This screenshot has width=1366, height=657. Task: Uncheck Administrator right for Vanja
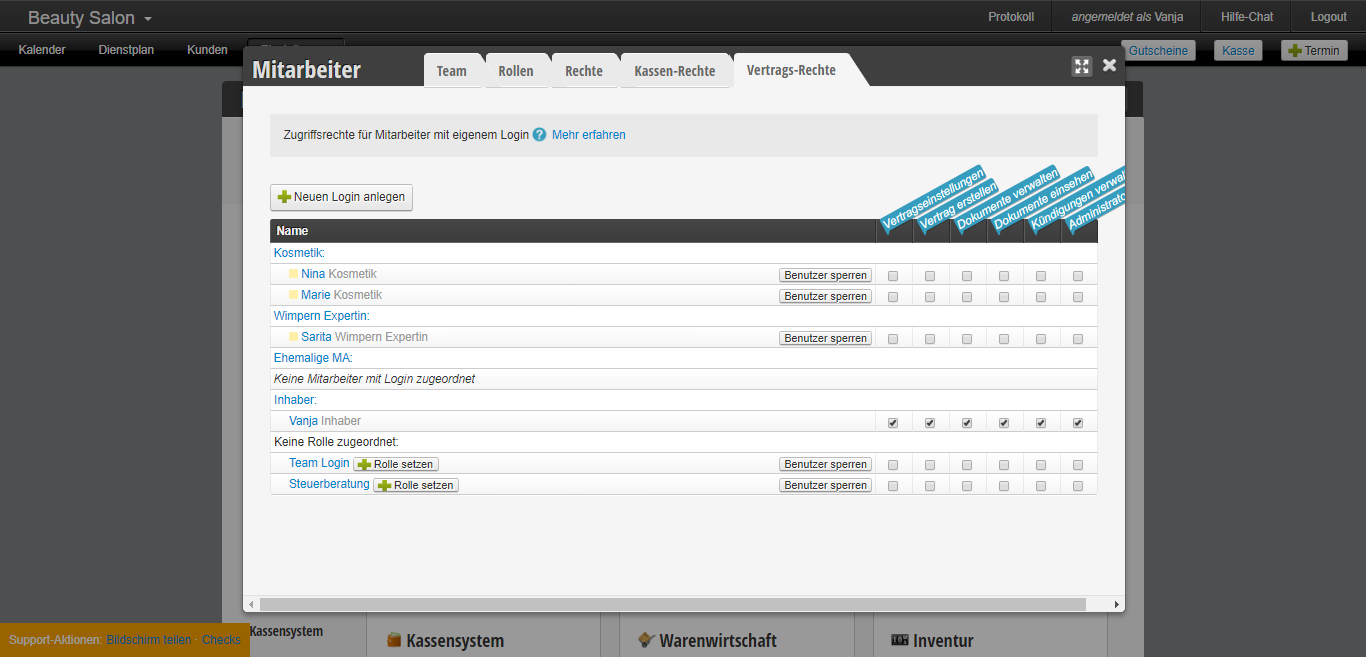(1078, 422)
